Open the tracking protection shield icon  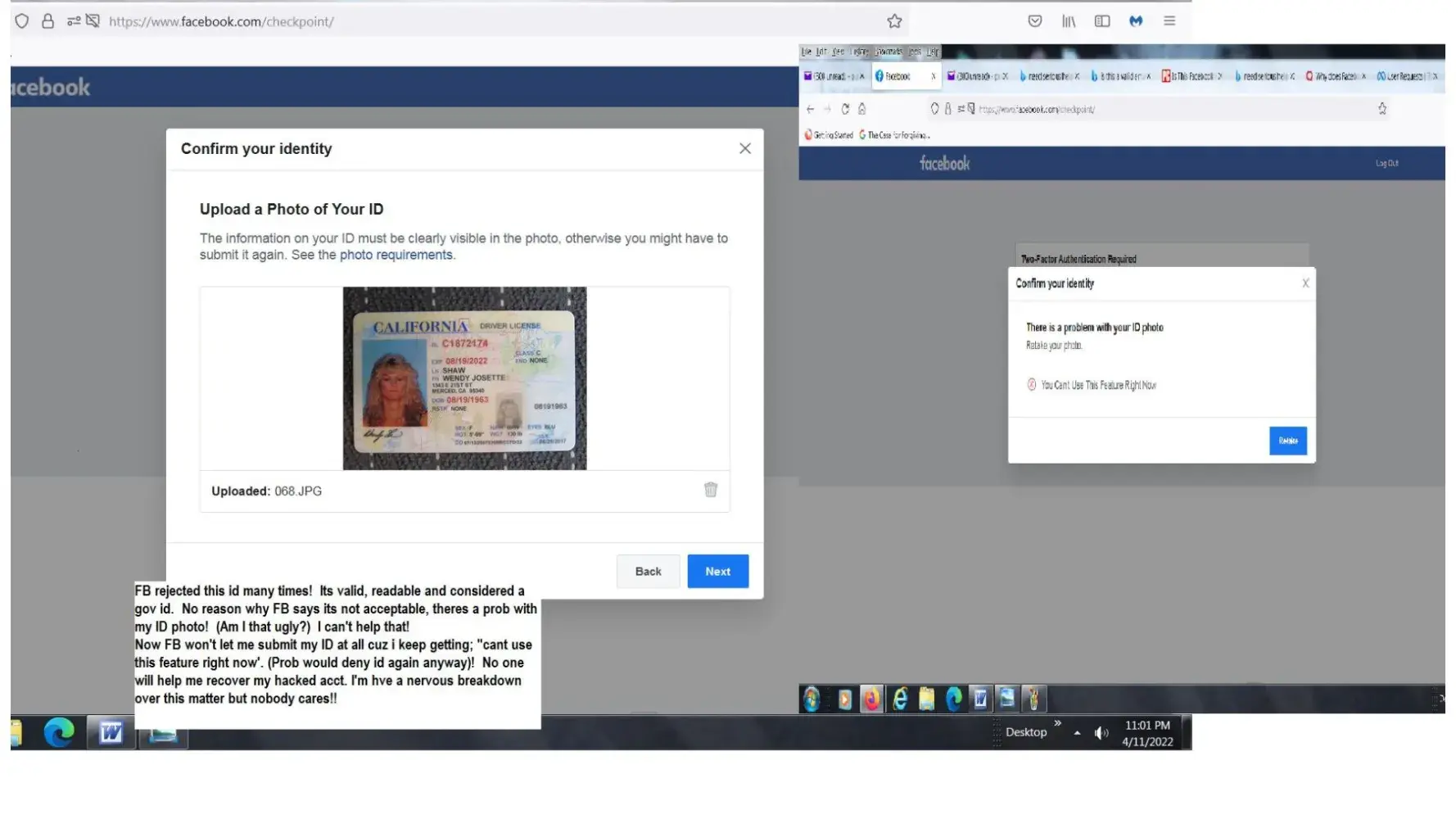click(x=22, y=21)
